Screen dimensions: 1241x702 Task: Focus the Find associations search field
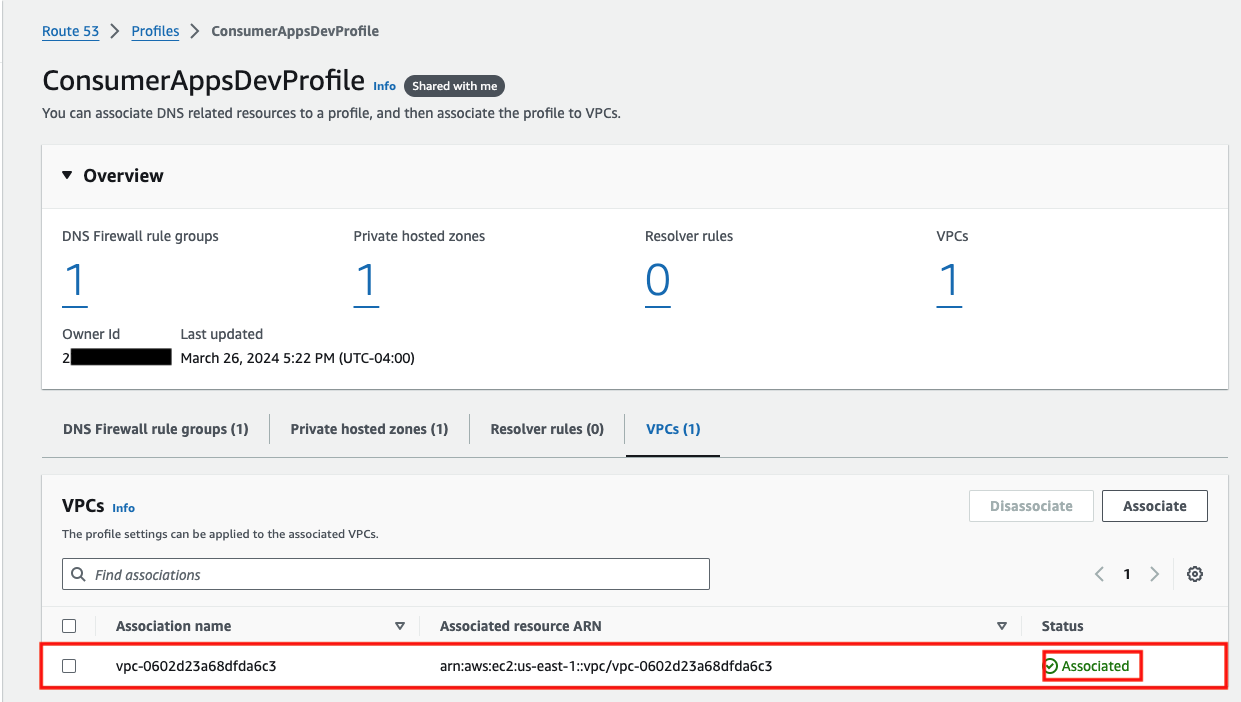point(385,574)
